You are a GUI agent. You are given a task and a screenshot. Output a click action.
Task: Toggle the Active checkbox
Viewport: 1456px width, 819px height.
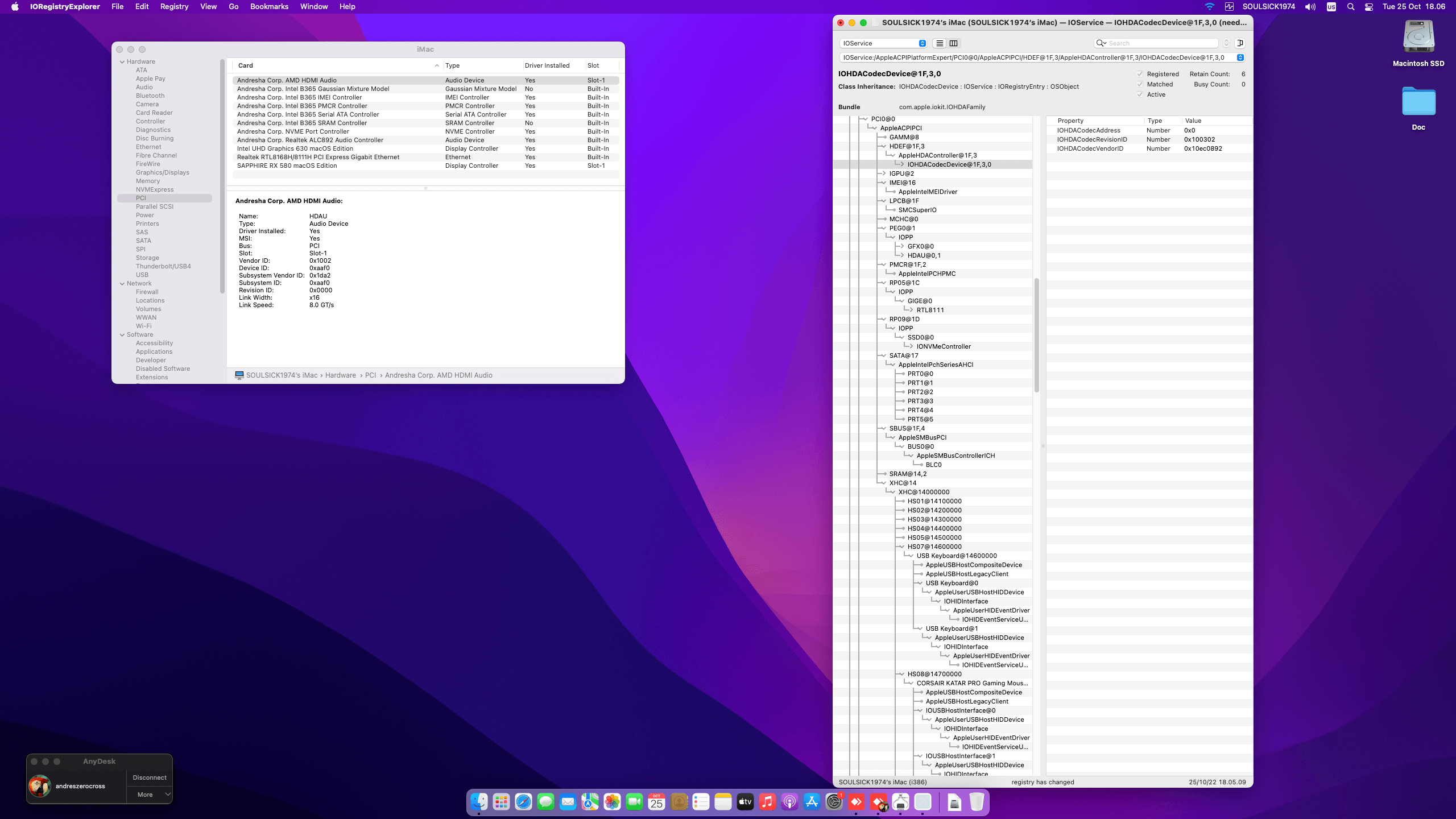click(1140, 94)
